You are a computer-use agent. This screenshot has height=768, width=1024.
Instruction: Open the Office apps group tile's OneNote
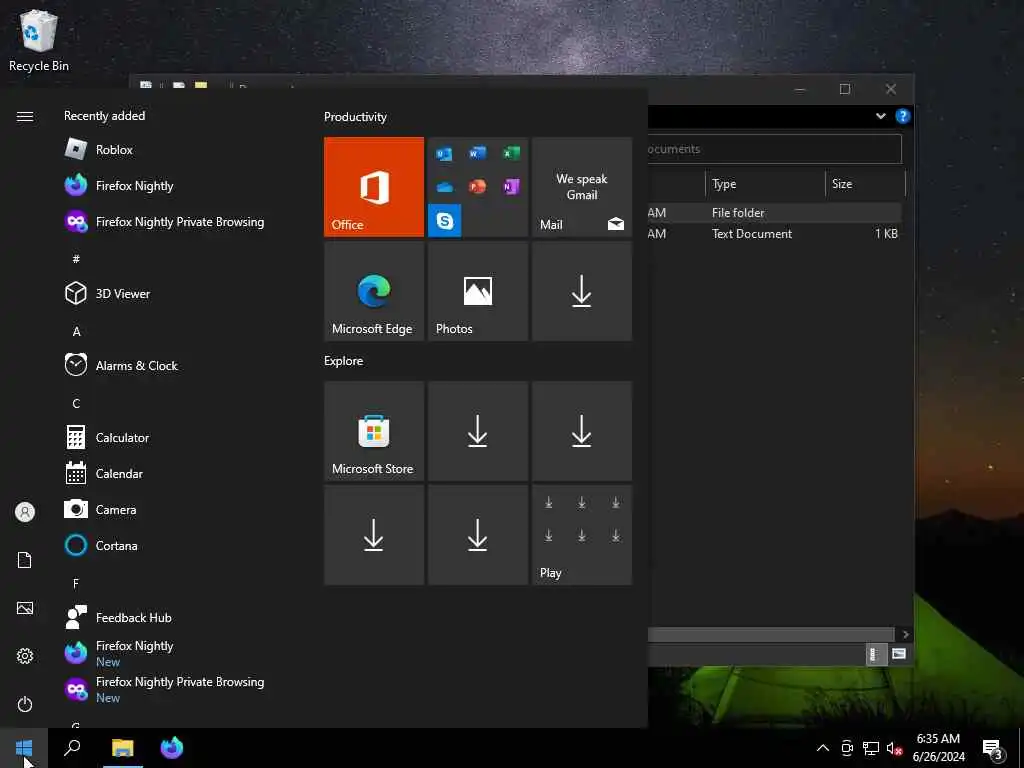(511, 187)
